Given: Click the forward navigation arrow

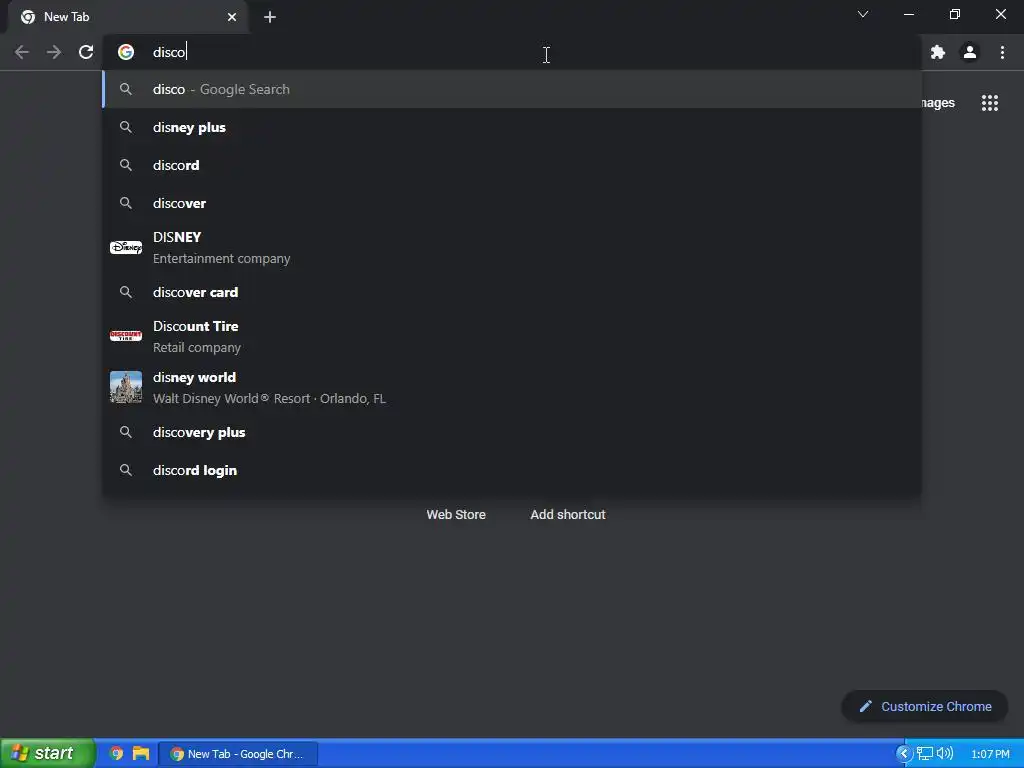Looking at the screenshot, I should (54, 52).
